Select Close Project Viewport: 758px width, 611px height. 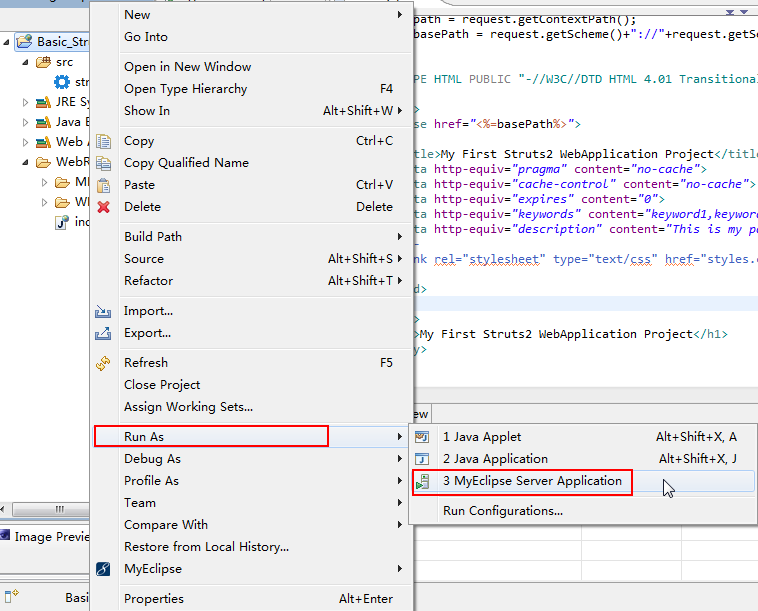[x=253, y=385]
